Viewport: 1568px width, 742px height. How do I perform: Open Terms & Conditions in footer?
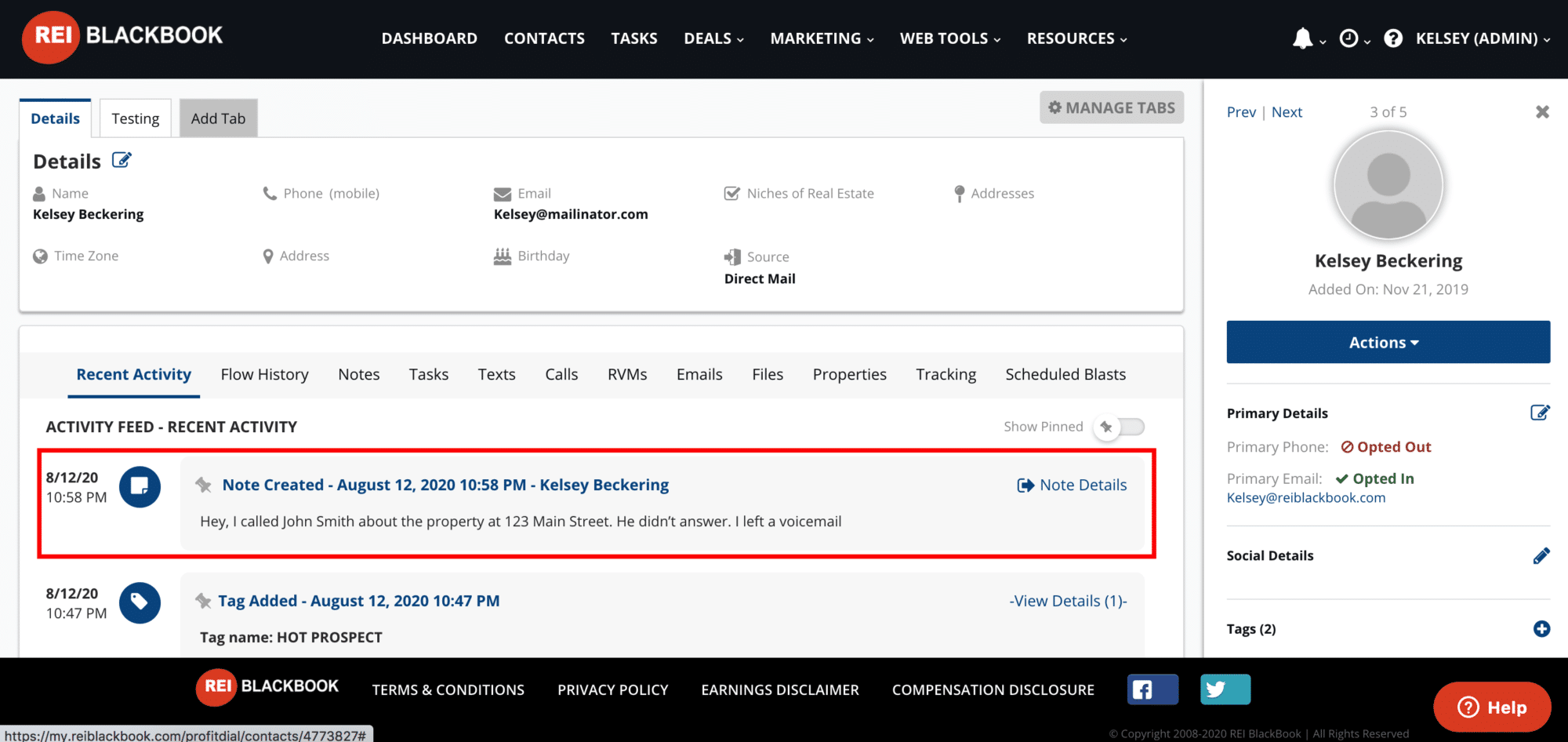coord(448,689)
